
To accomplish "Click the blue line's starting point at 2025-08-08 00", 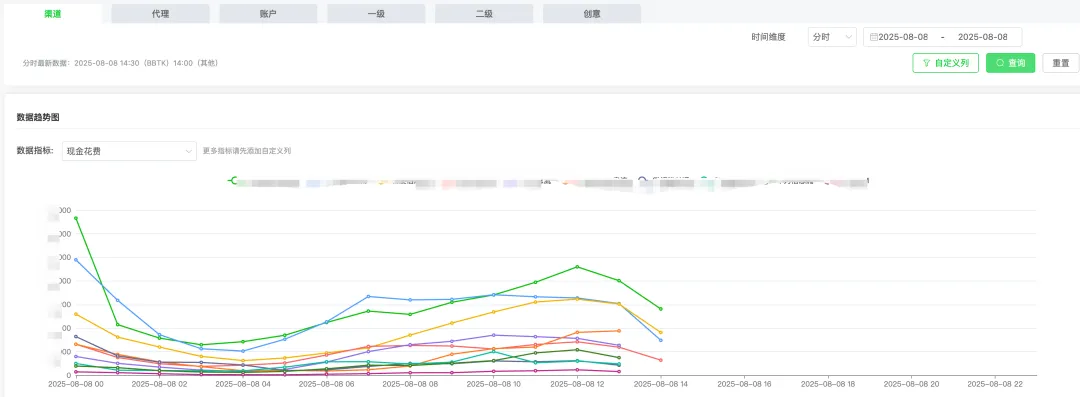I will (x=76, y=260).
